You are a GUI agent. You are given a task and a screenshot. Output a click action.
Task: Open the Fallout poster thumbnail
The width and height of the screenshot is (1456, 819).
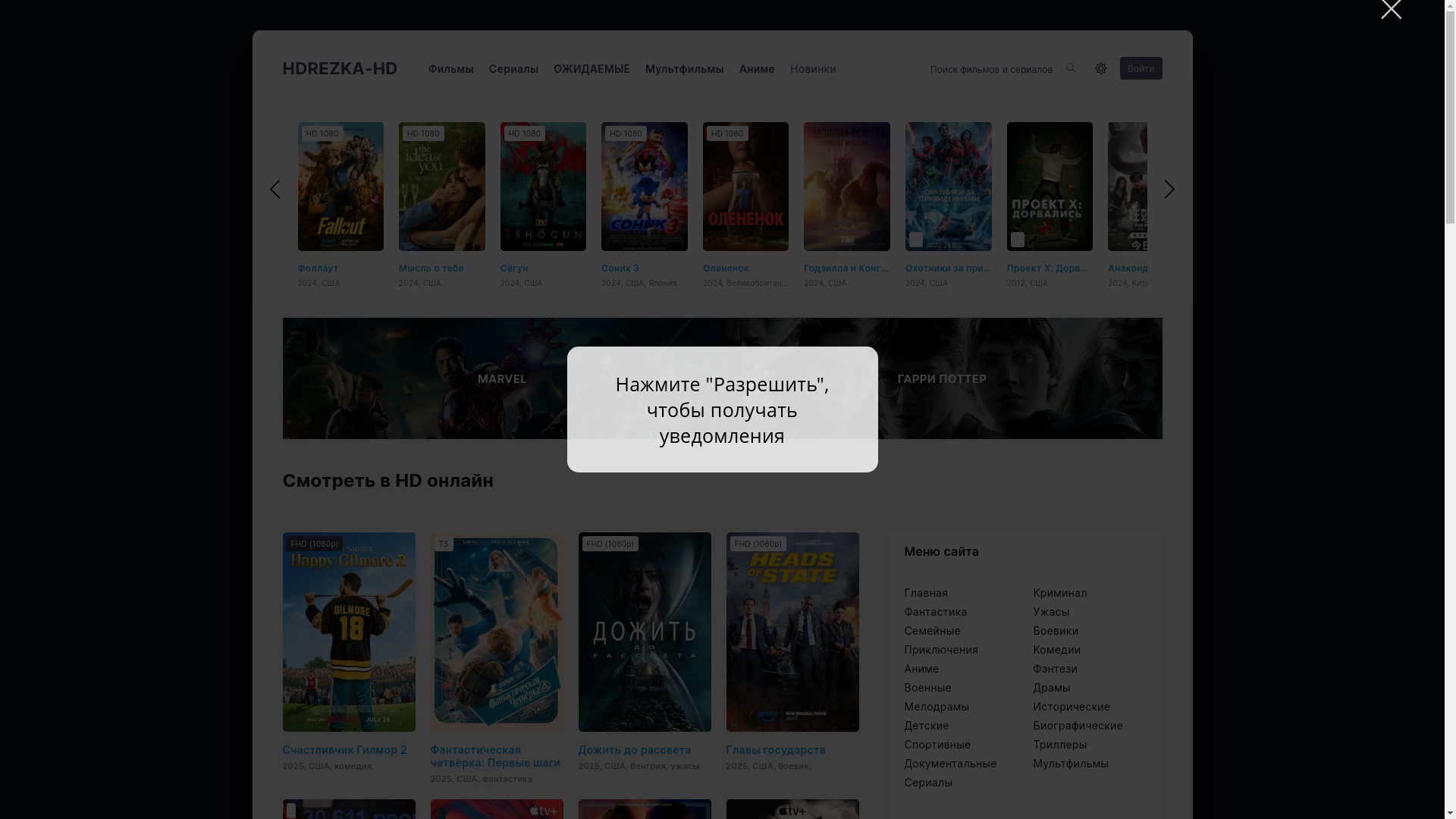(340, 187)
